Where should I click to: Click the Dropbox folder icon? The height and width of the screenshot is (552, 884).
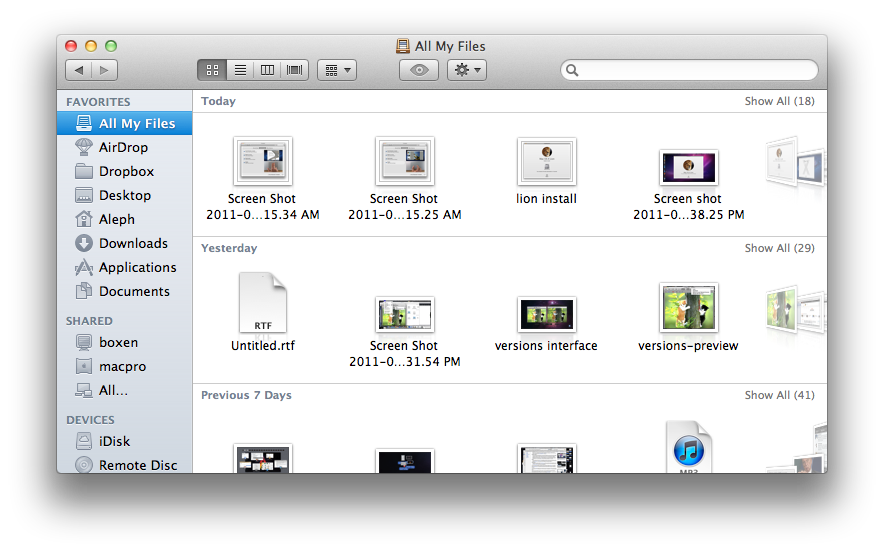(x=84, y=171)
